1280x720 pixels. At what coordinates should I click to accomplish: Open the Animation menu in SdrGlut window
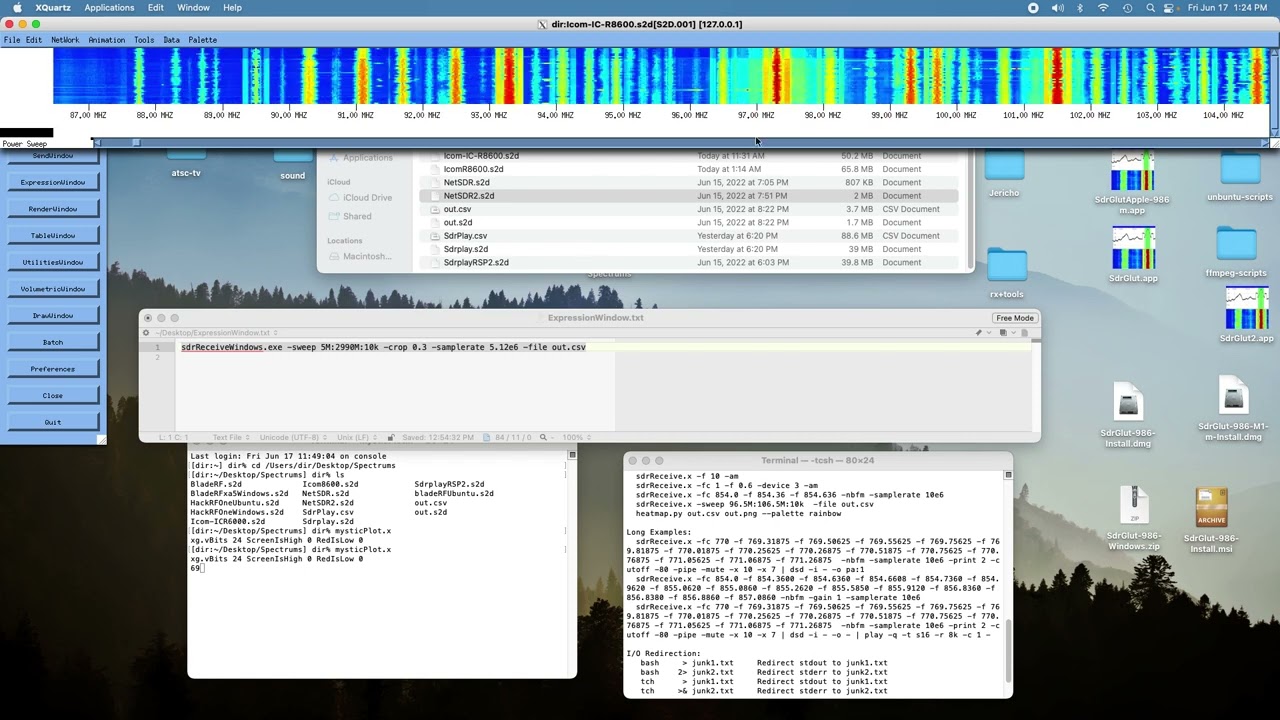pos(106,40)
